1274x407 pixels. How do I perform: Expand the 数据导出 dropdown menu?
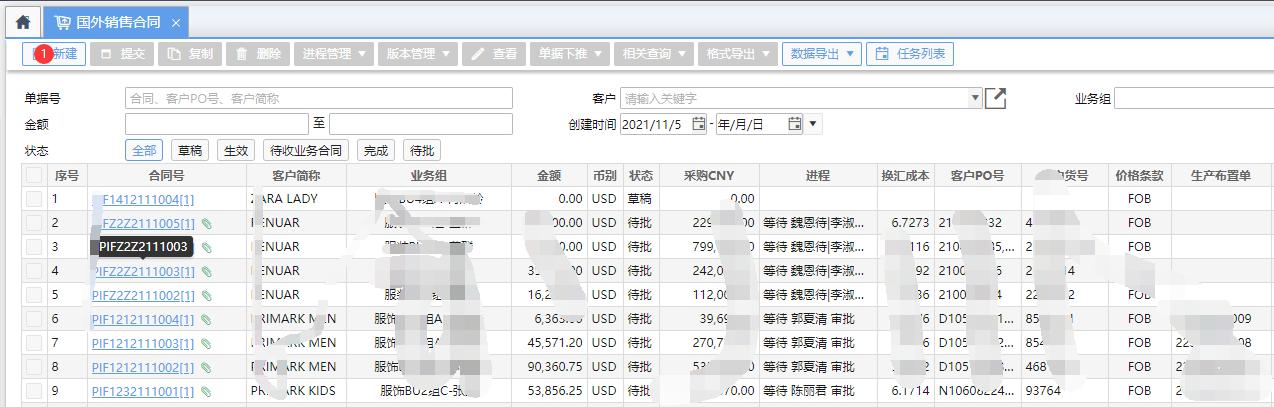point(821,54)
